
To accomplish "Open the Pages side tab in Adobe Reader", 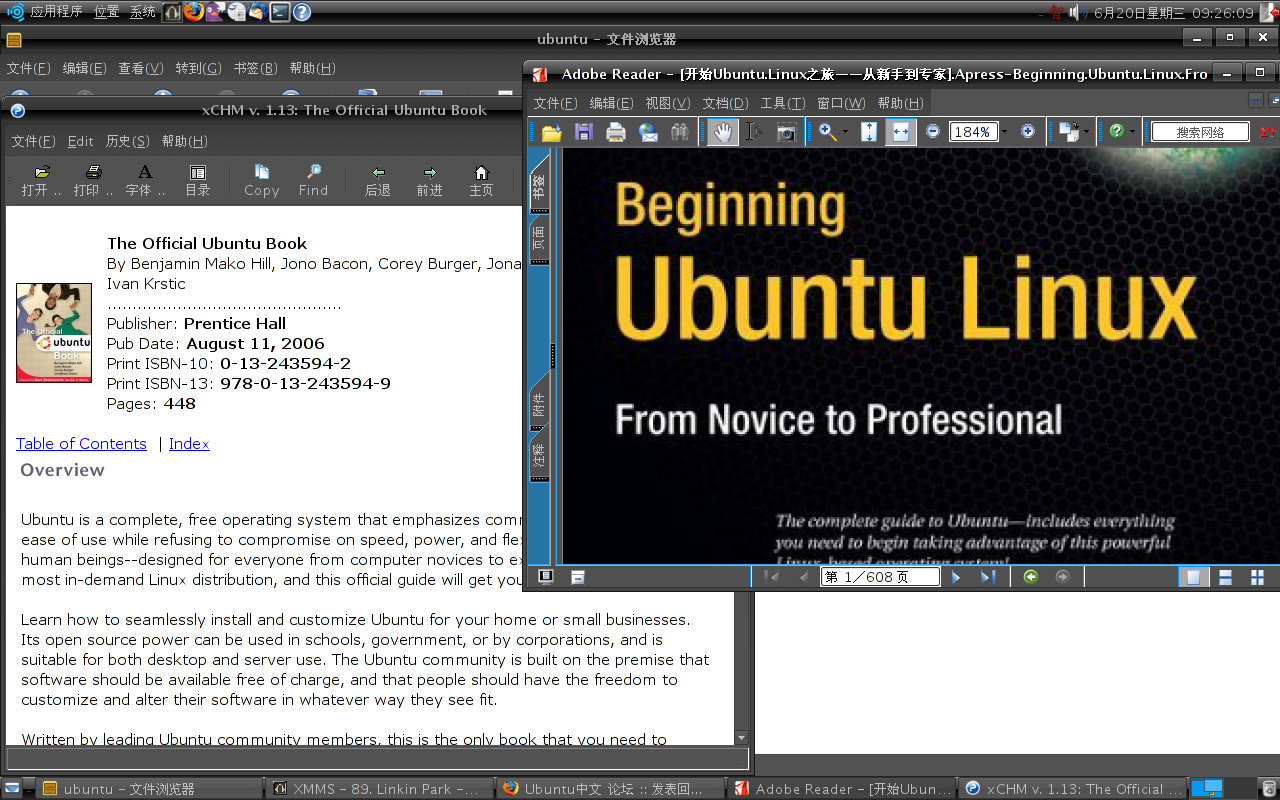I will click(539, 238).
